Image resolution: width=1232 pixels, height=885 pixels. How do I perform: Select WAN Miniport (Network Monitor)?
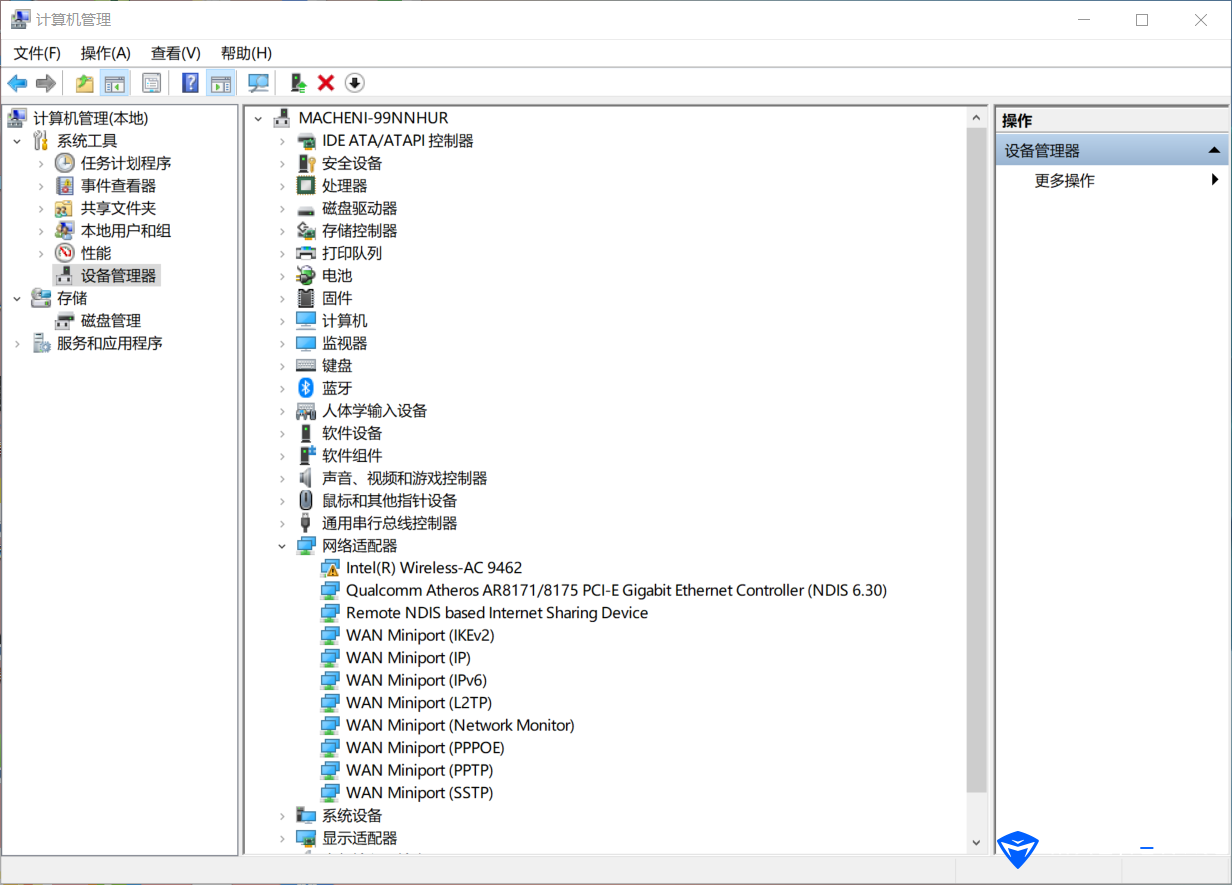[460, 726]
